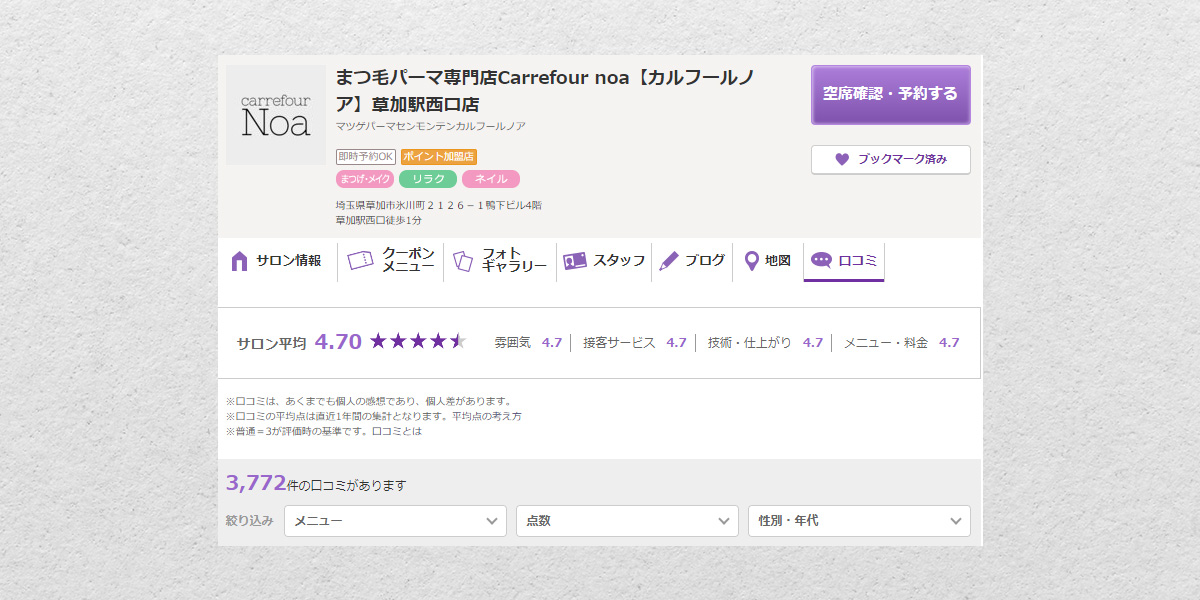
Task: Click the star rating display
Action: 418,342
